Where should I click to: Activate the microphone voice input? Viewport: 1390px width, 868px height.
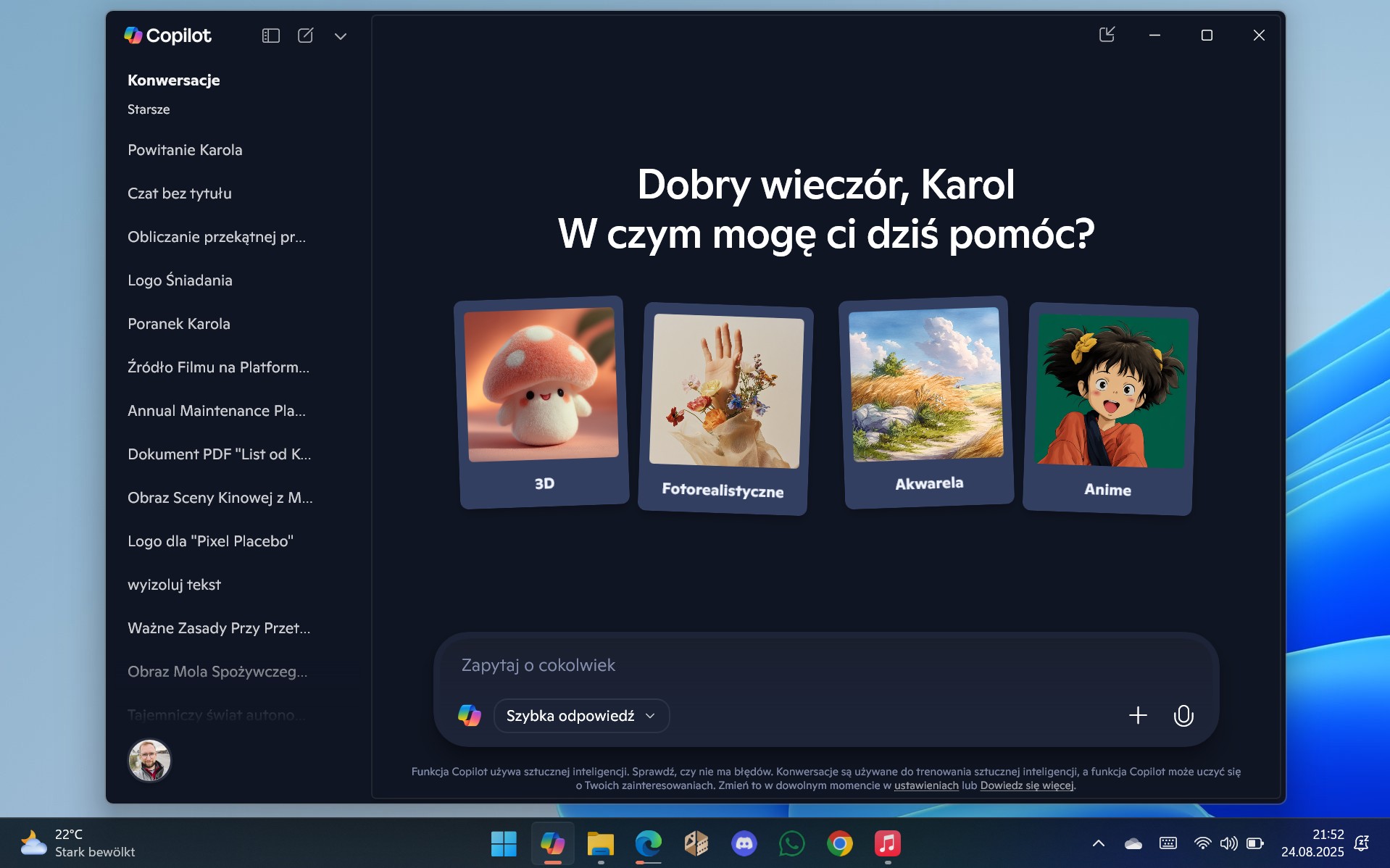coord(1183,716)
